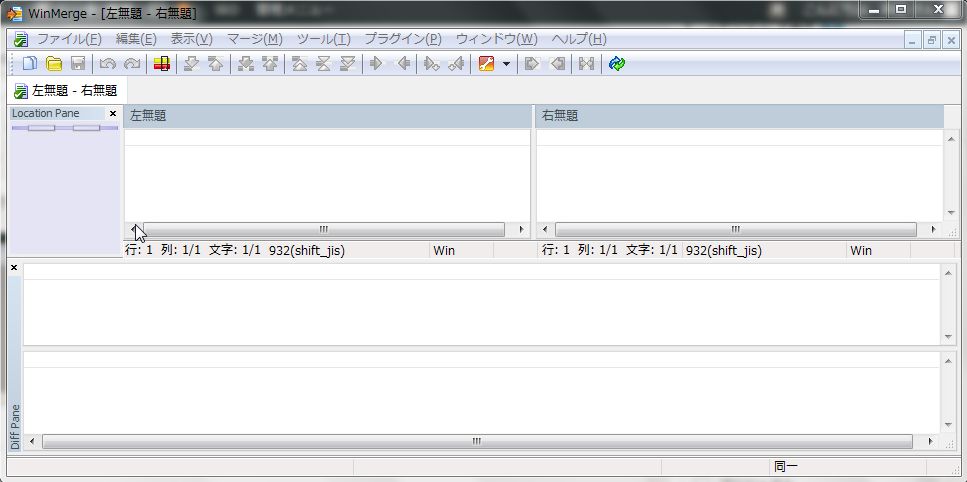Image resolution: width=967 pixels, height=482 pixels.
Task: Click left status bar Win line ending
Action: coord(444,250)
